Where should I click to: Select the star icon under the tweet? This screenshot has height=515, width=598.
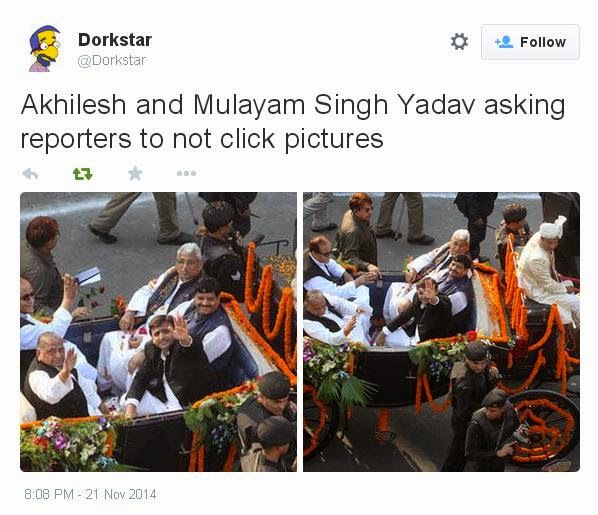pyautogui.click(x=135, y=174)
